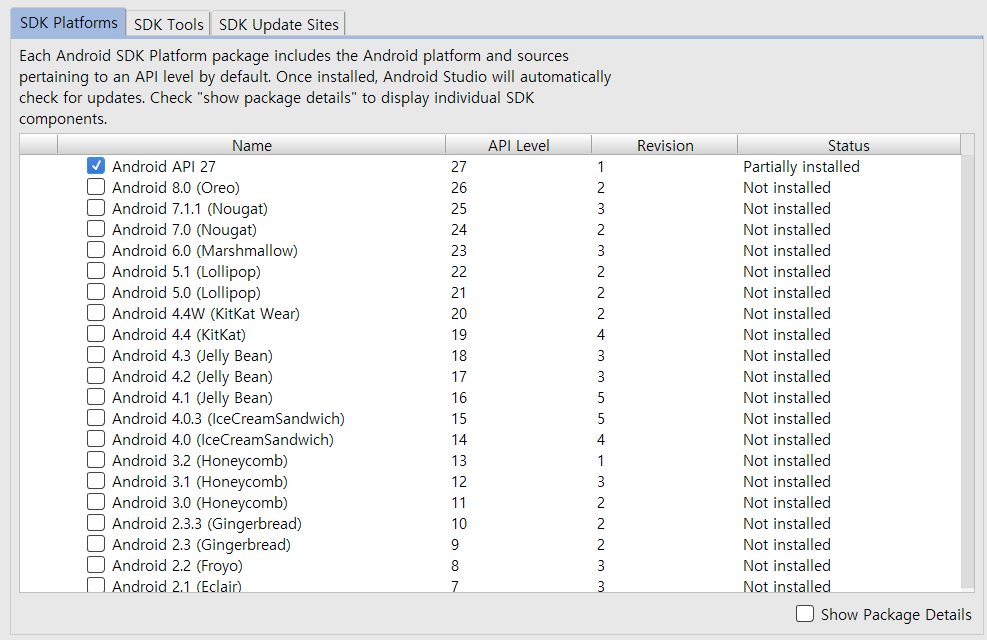987x640 pixels.
Task: Open the SDK Update Sites tab
Action: click(278, 25)
